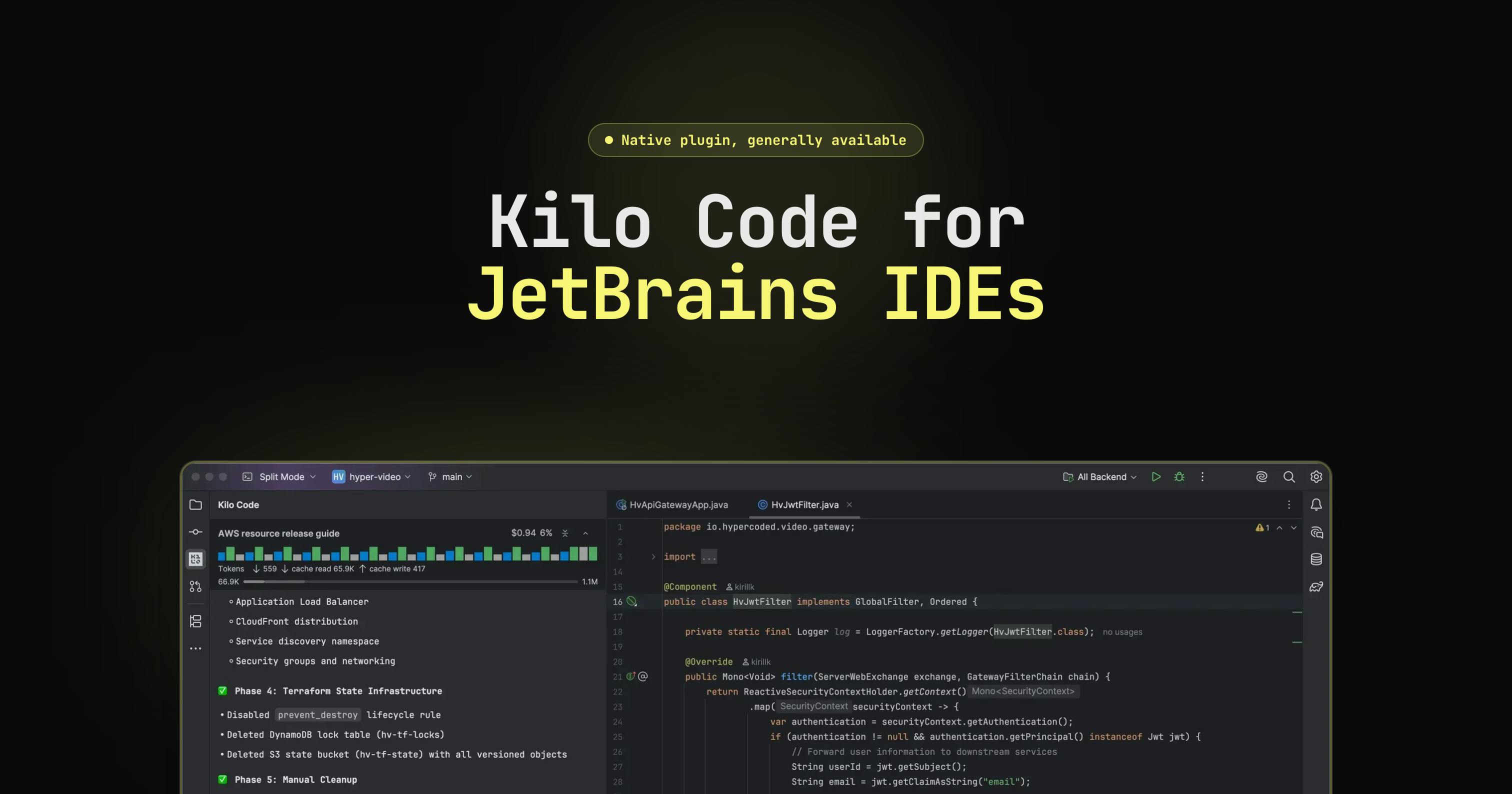
Task: Open more run actions menu
Action: pos(1202,476)
